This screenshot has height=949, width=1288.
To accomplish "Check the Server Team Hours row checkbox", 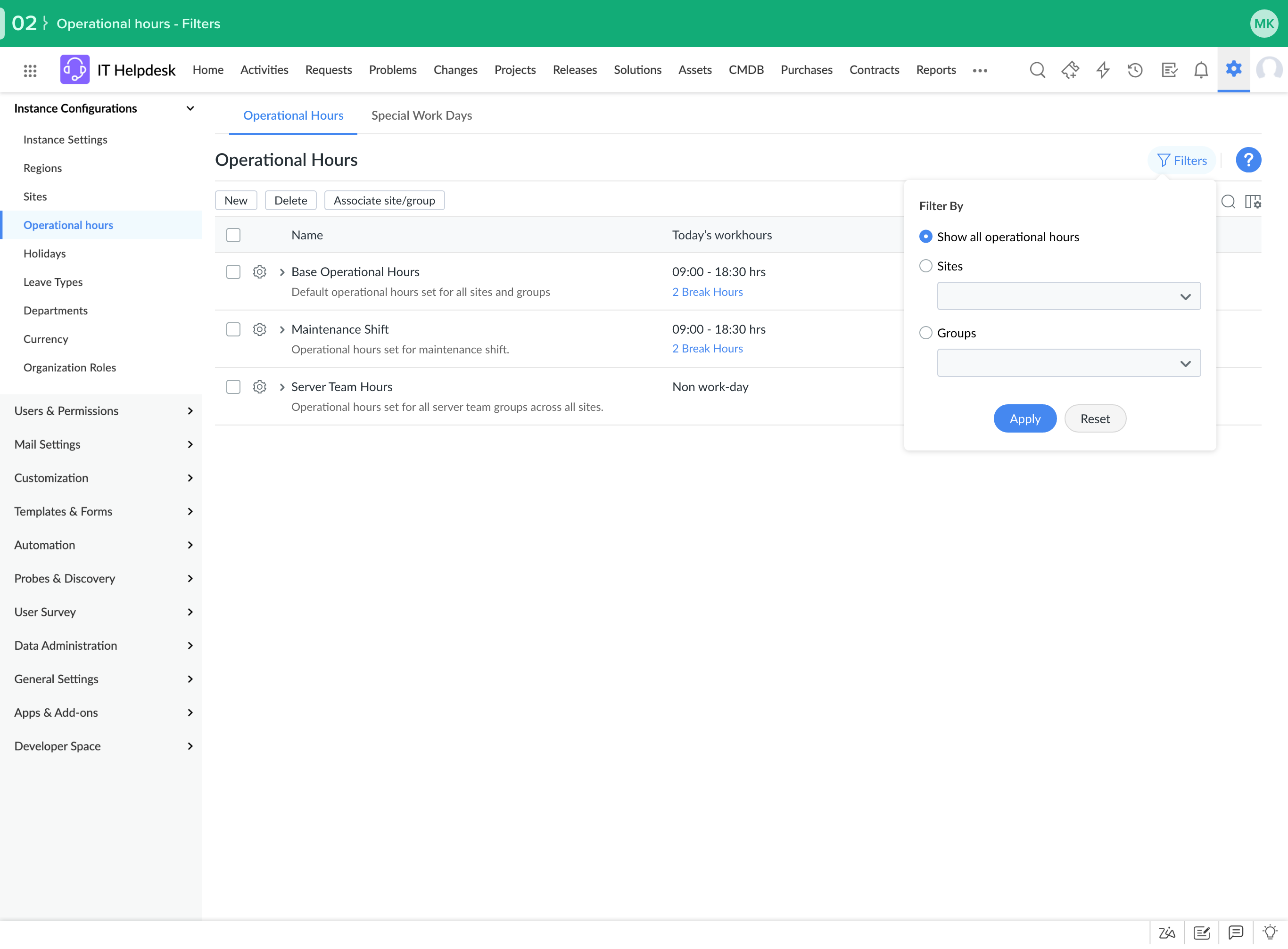I will [233, 387].
